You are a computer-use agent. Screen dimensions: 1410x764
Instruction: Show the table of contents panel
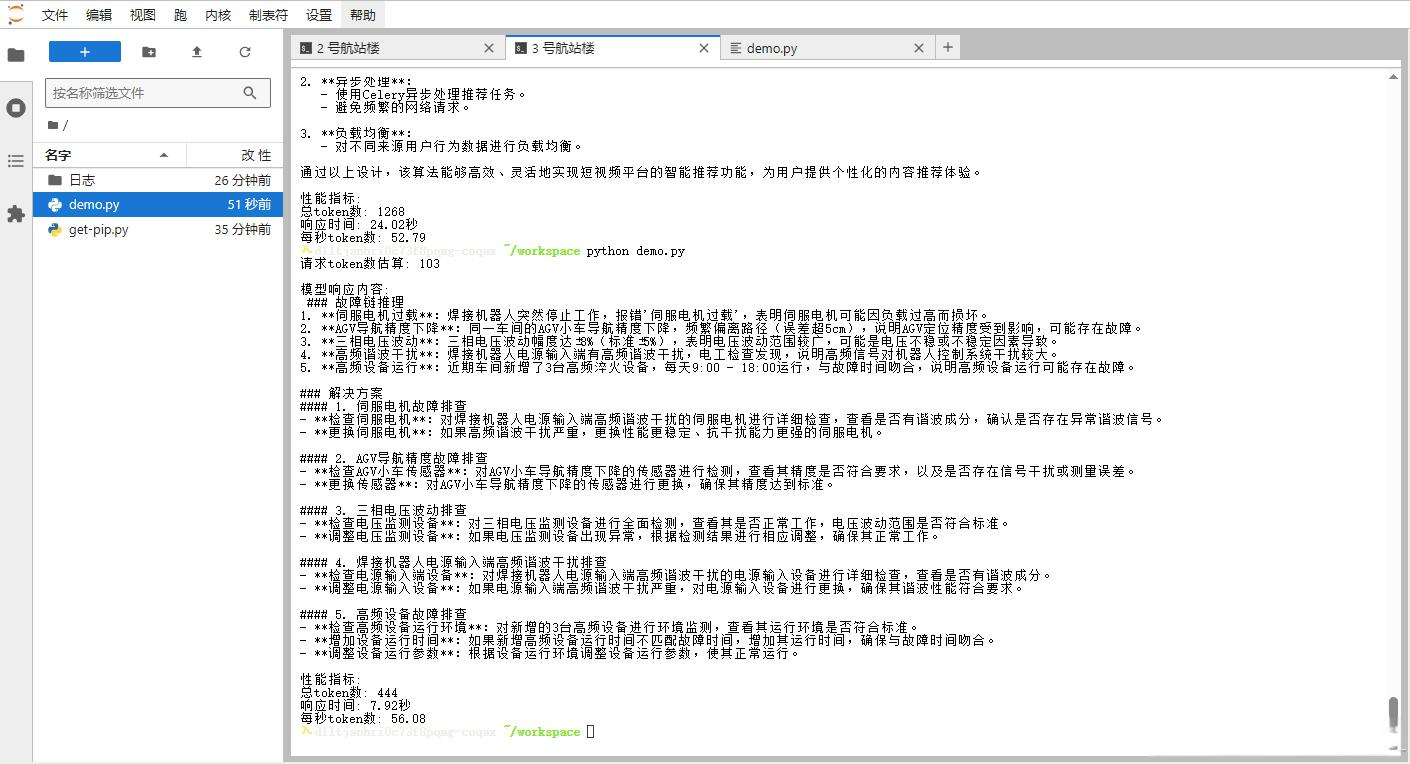(16, 161)
